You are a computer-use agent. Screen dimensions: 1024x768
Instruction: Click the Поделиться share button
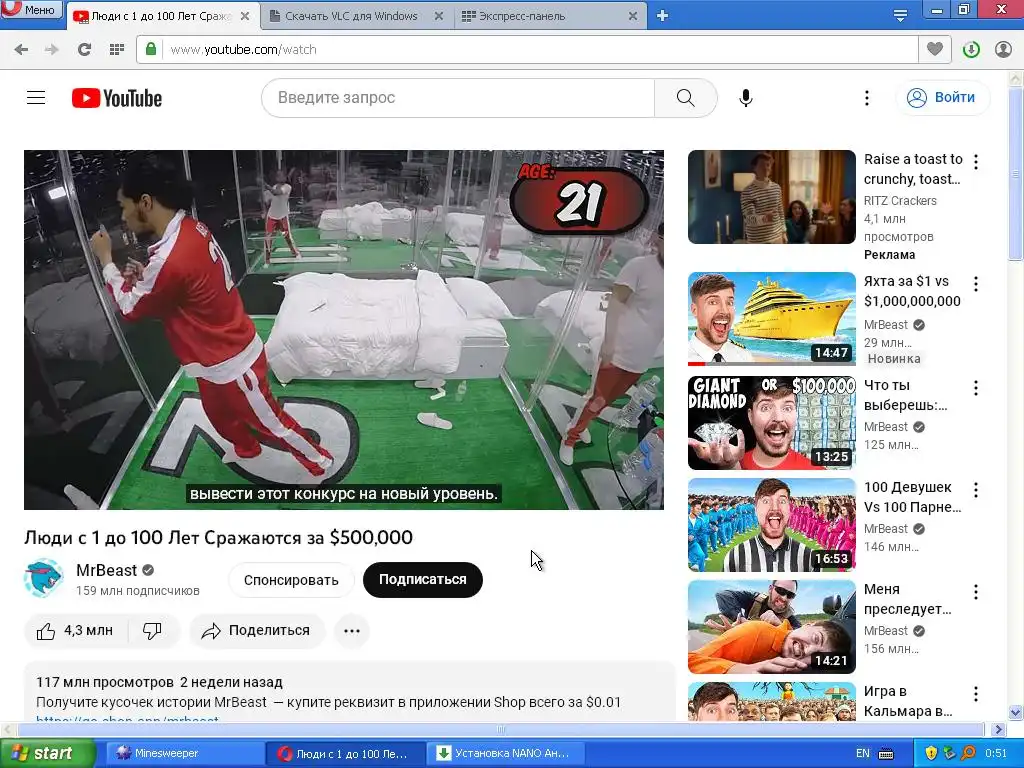(x=257, y=631)
